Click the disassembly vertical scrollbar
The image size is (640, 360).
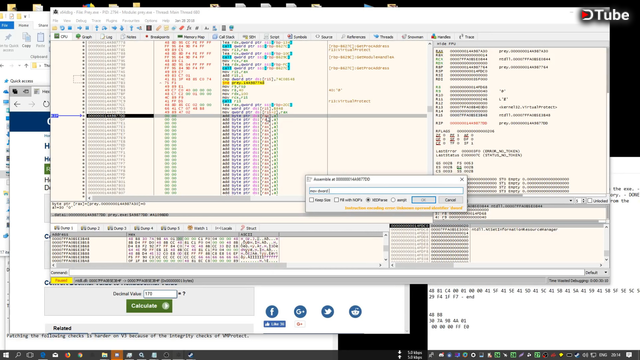(x=429, y=118)
